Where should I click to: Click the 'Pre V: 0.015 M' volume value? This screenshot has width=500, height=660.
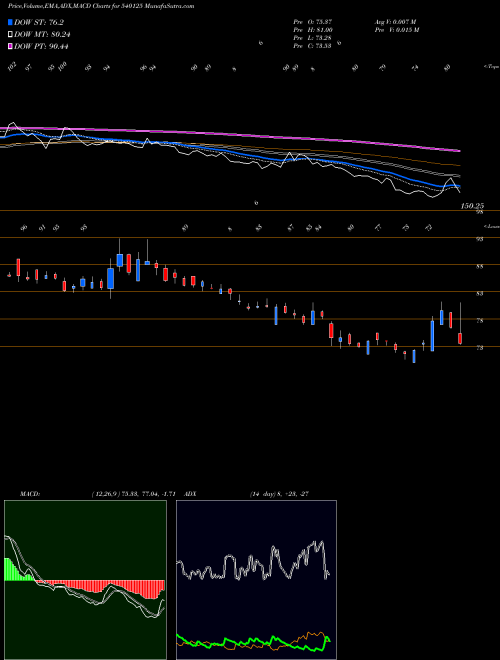click(x=398, y=30)
